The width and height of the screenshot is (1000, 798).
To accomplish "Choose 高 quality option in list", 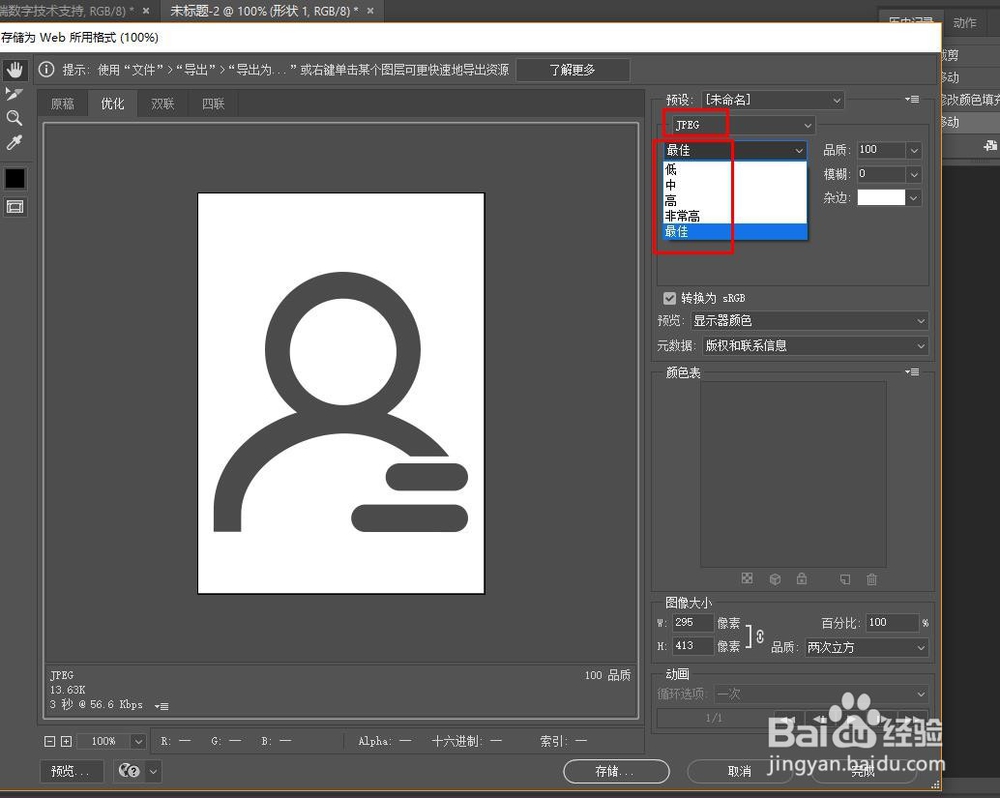I will click(x=735, y=200).
